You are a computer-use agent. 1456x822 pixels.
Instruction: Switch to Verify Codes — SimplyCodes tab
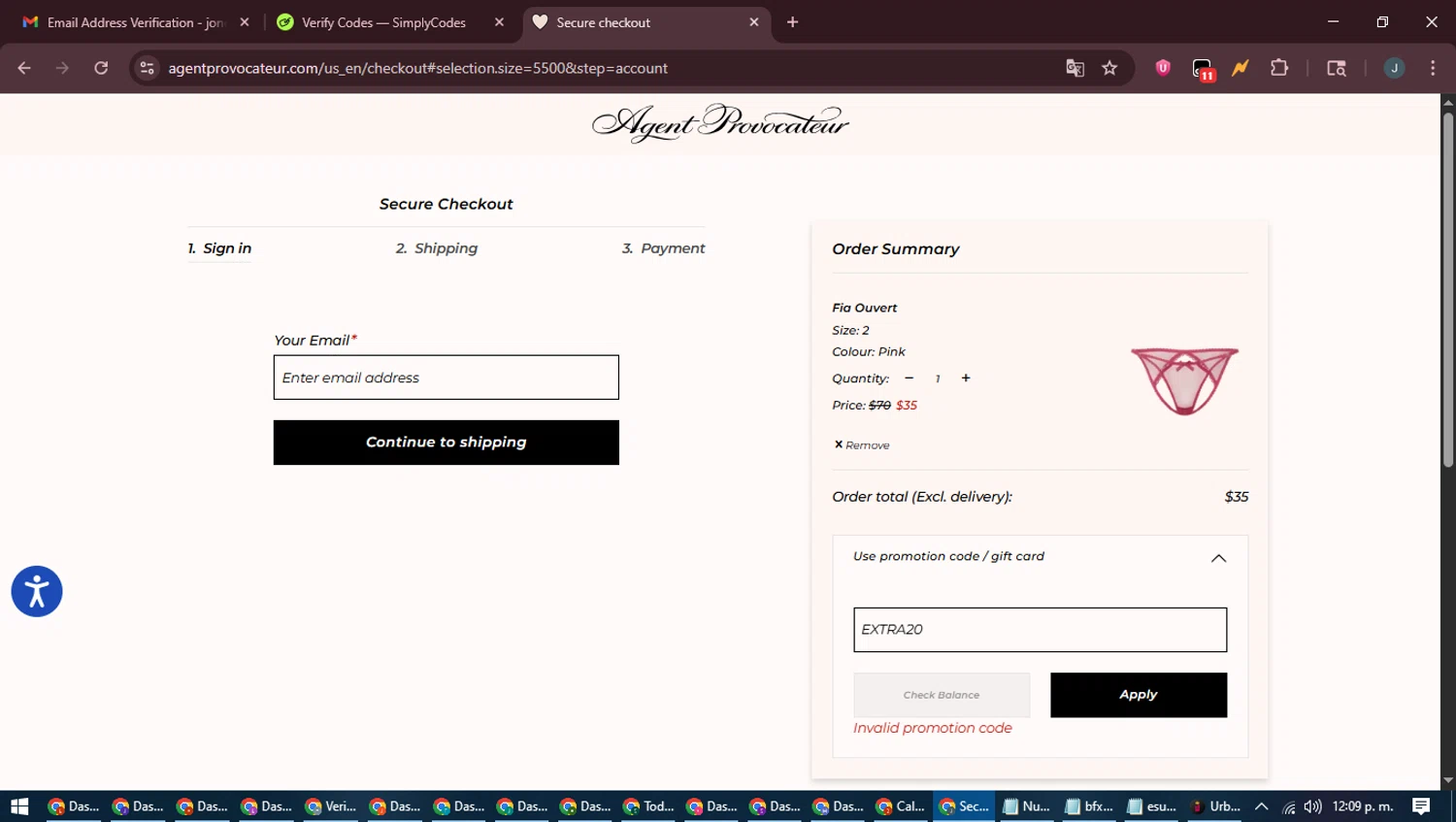click(383, 22)
